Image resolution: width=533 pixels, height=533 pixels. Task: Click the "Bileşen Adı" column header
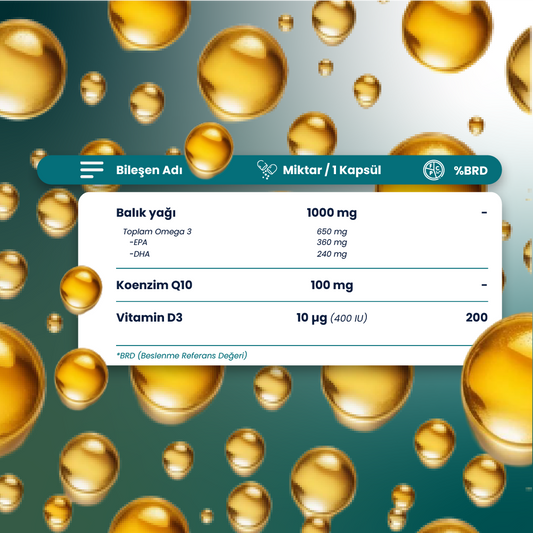(x=149, y=170)
